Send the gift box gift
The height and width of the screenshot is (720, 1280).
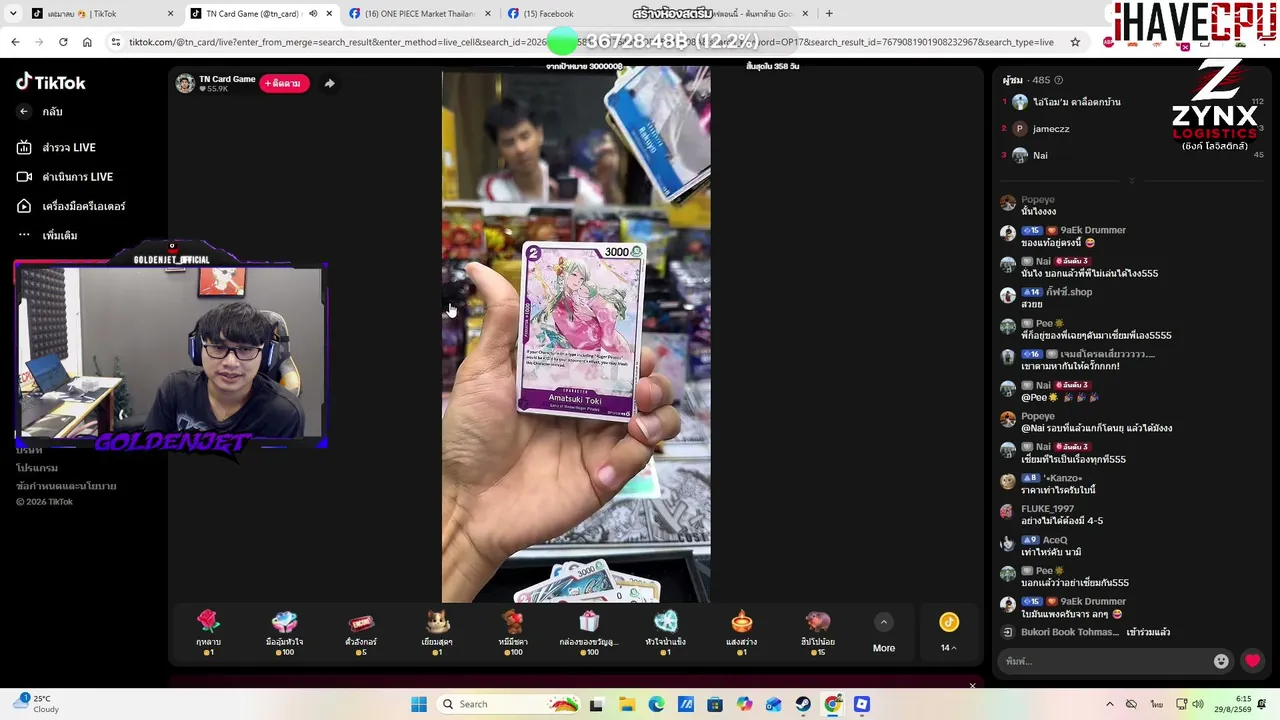point(589,632)
